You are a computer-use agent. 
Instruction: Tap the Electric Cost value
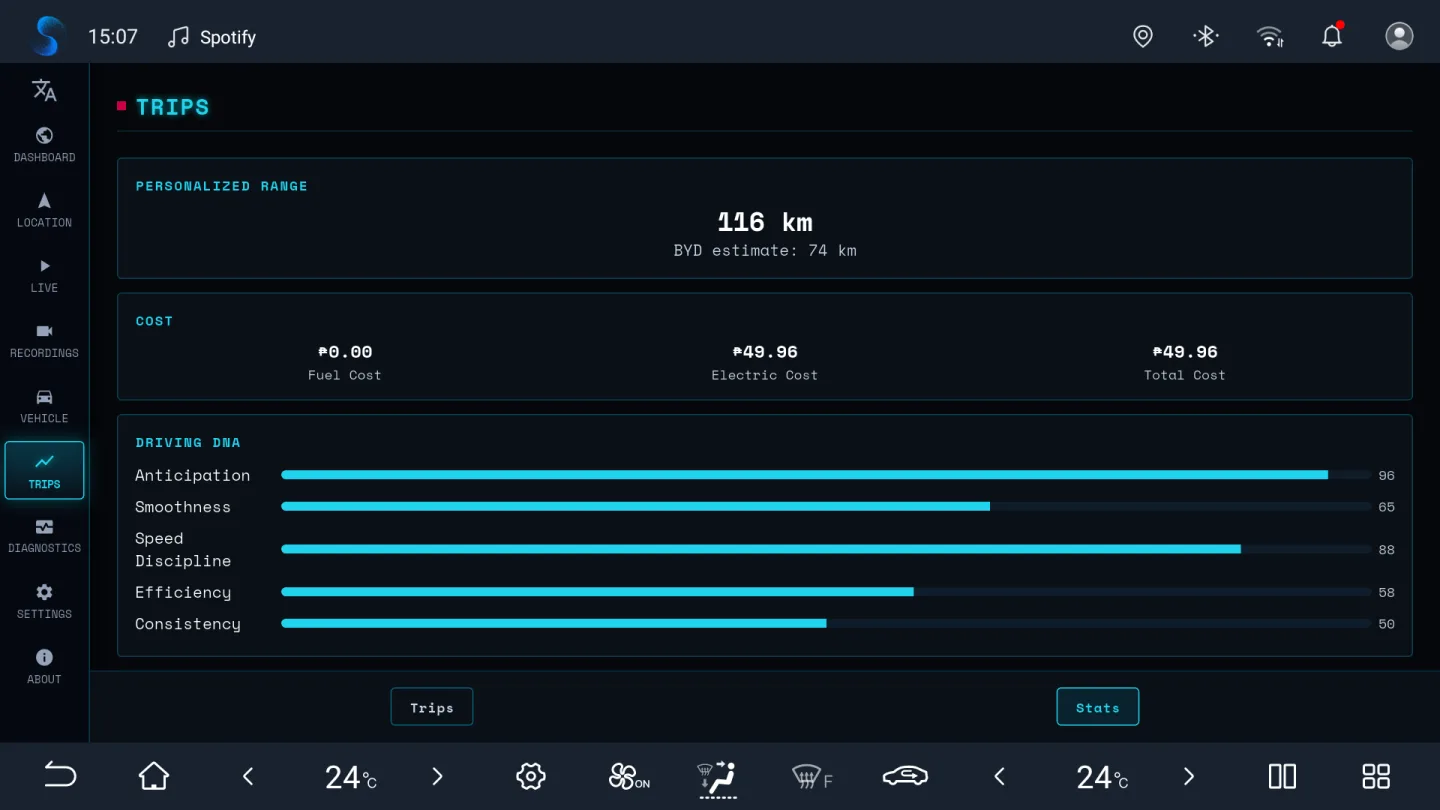[x=765, y=352]
